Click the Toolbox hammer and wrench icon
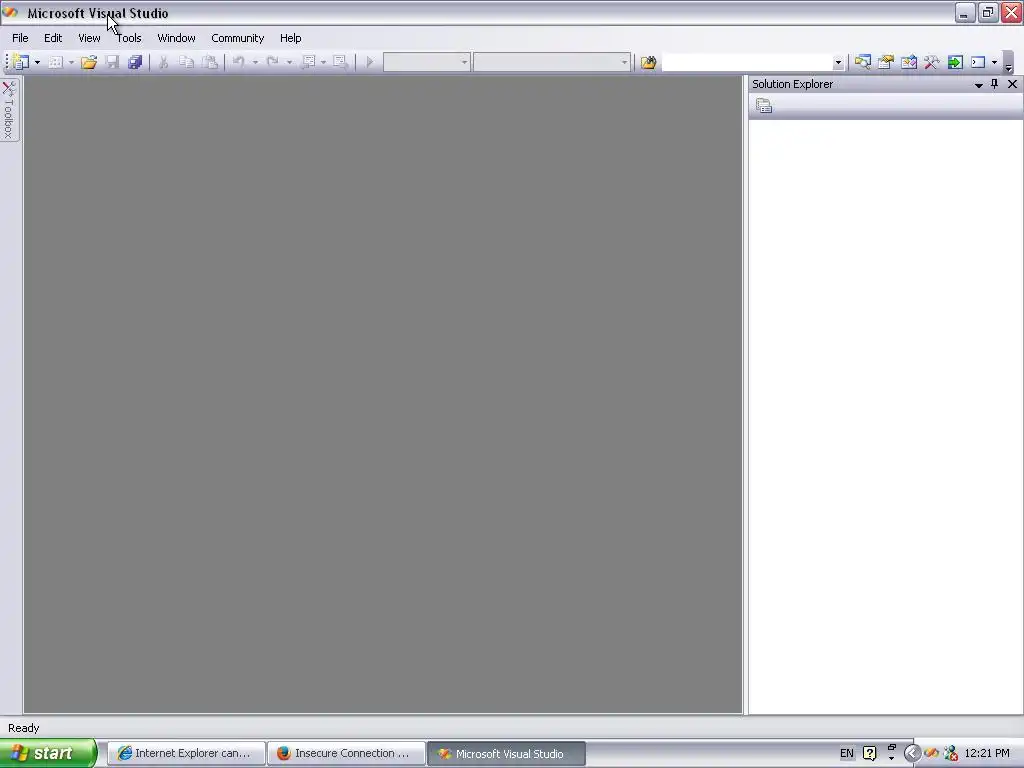Image resolution: width=1024 pixels, height=768 pixels. click(932, 62)
